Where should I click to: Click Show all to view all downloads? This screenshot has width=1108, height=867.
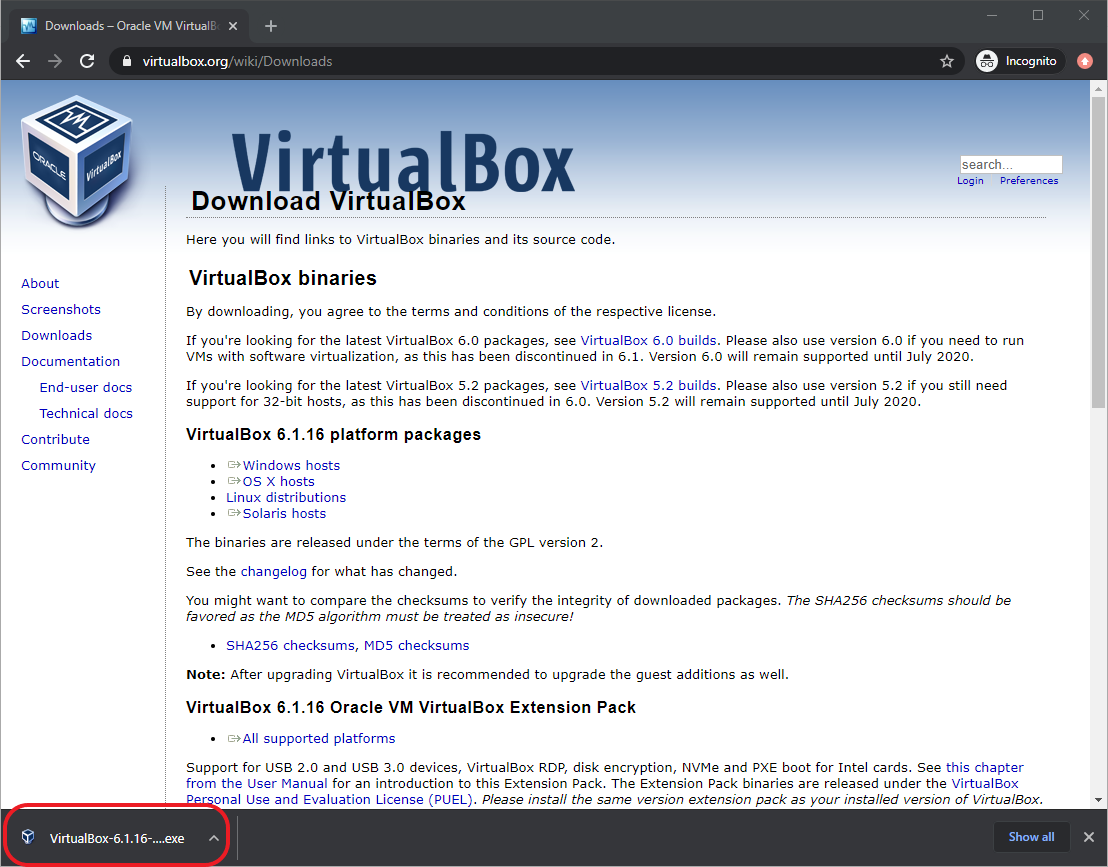pyautogui.click(x=1031, y=837)
